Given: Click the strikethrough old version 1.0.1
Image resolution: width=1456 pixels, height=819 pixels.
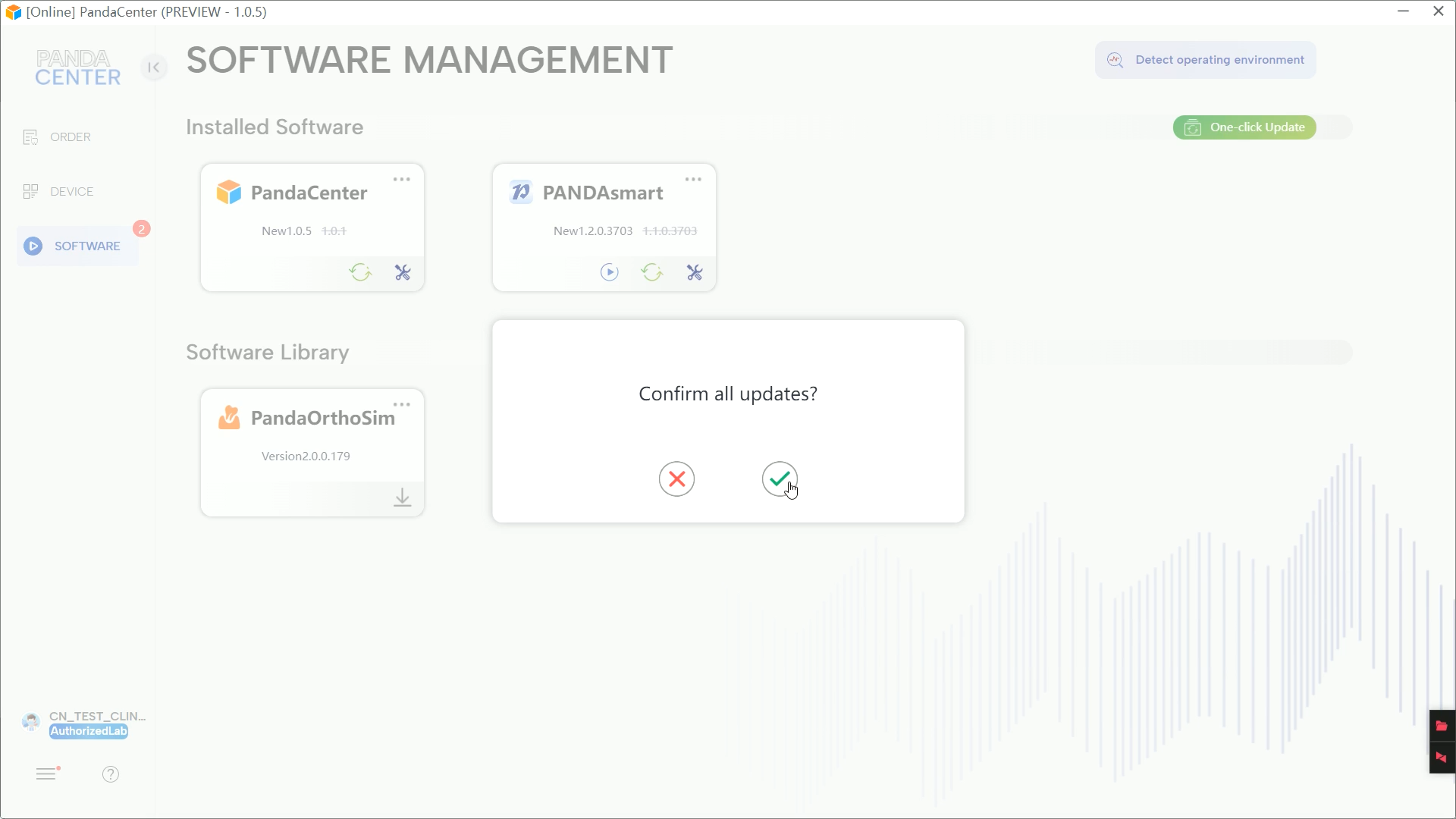Looking at the screenshot, I should 334,231.
